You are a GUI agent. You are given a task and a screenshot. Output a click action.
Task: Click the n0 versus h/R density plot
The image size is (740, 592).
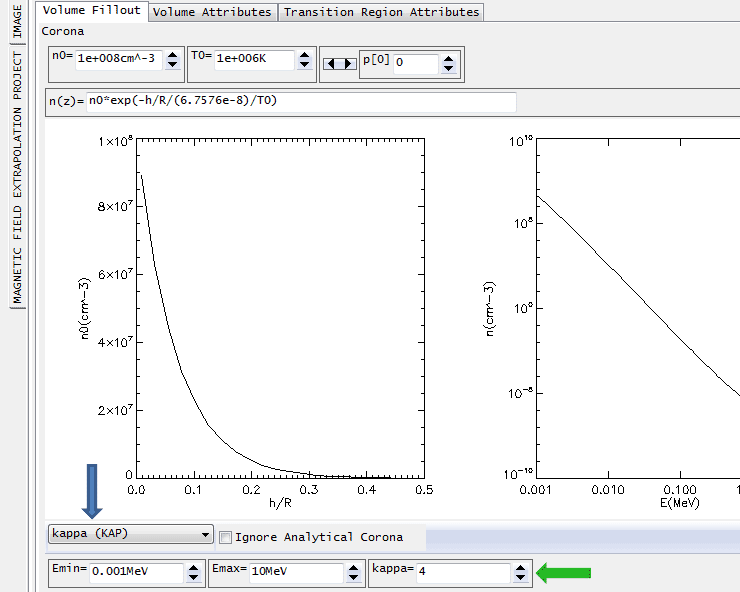[x=280, y=308]
